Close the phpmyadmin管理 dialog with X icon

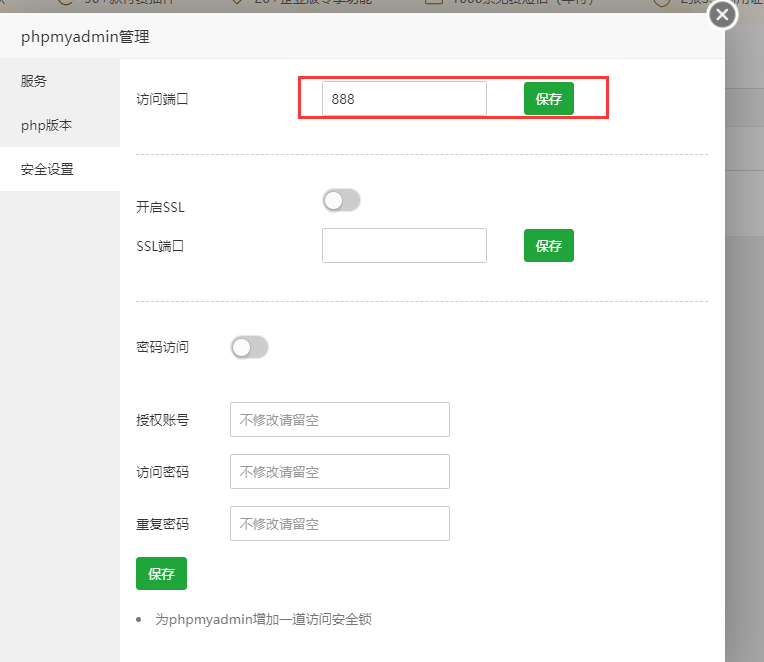[723, 15]
